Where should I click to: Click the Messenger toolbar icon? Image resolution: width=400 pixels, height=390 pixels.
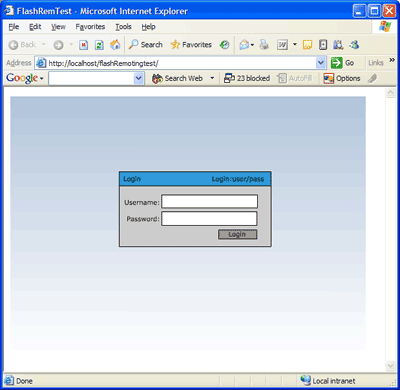pos(354,45)
